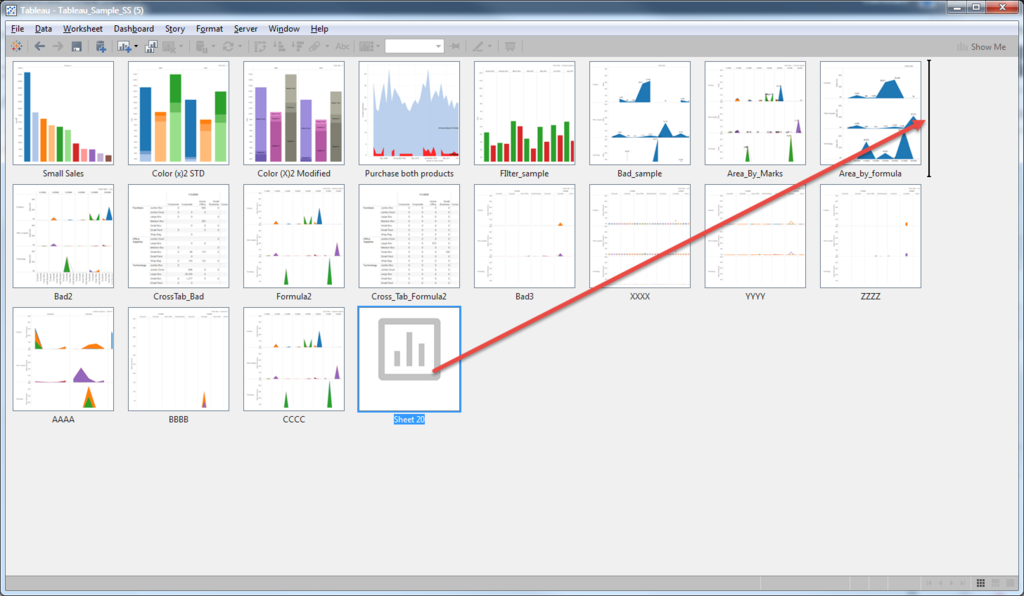Open the Format menu
Screen dimensions: 1024x596
tap(209, 29)
